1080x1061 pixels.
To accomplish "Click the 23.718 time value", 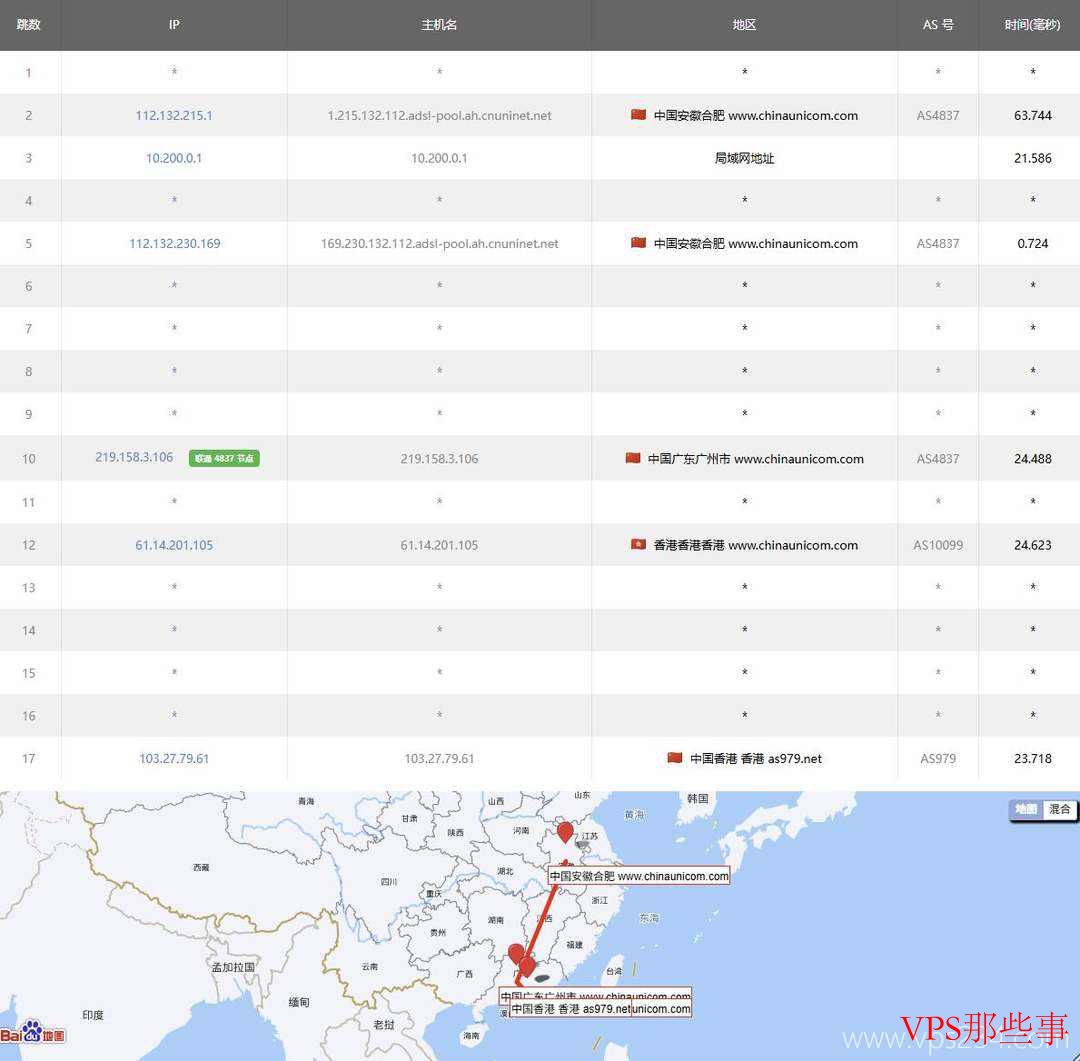I will pos(1032,759).
